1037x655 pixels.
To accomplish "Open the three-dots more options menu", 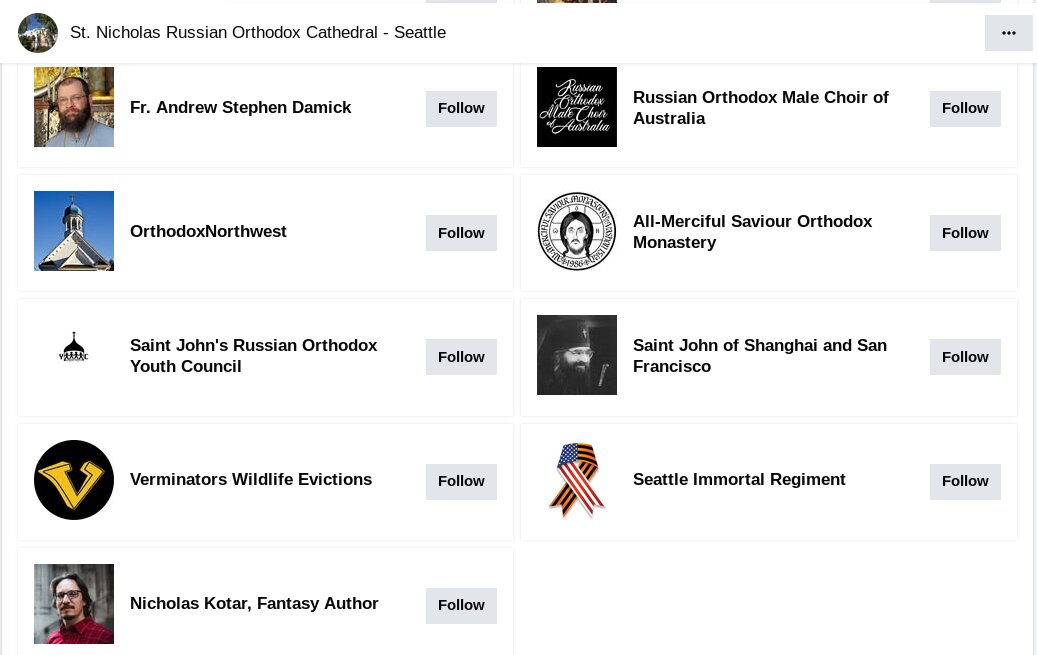I will [x=1008, y=32].
